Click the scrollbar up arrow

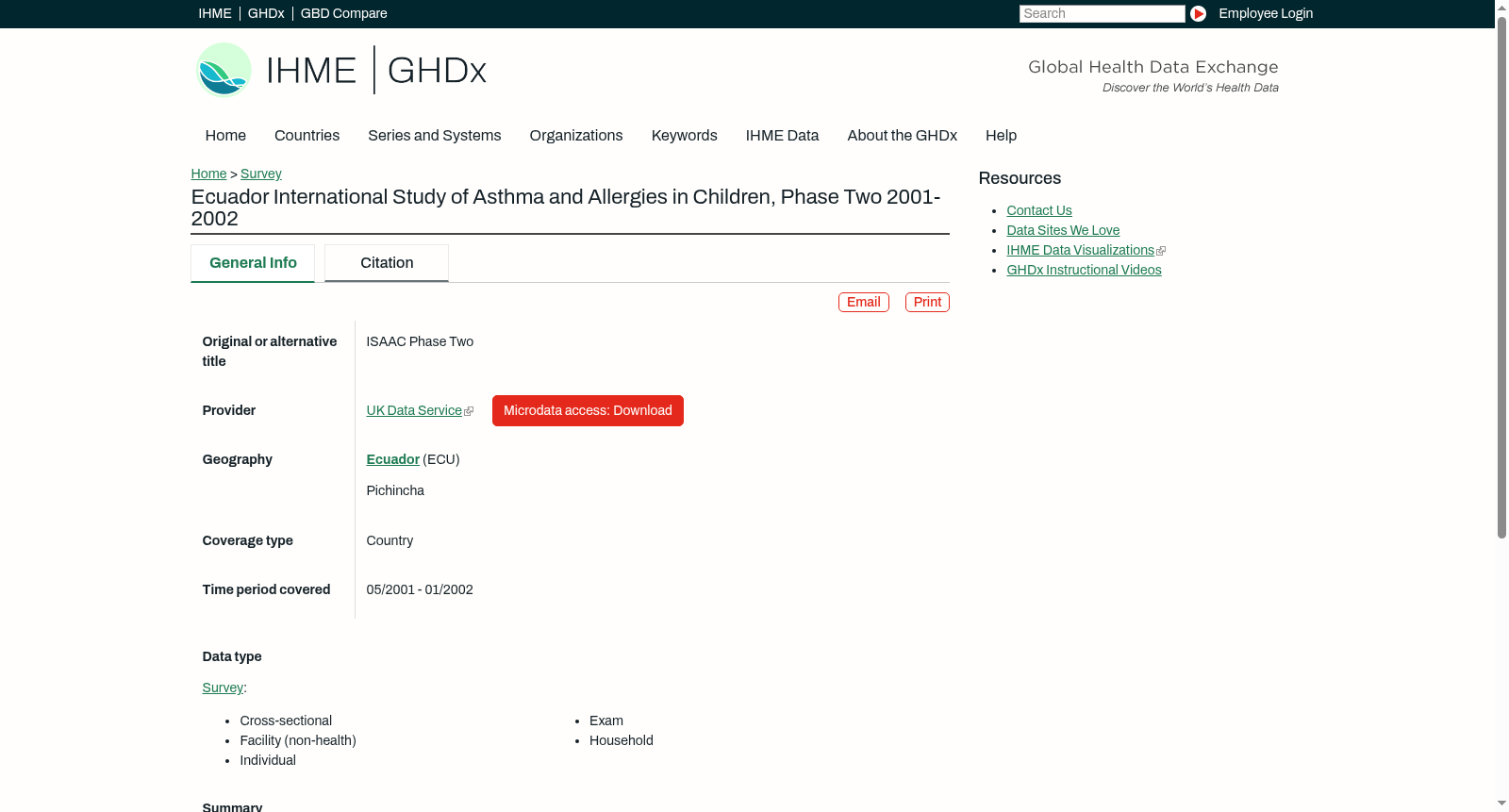(1501, 7)
